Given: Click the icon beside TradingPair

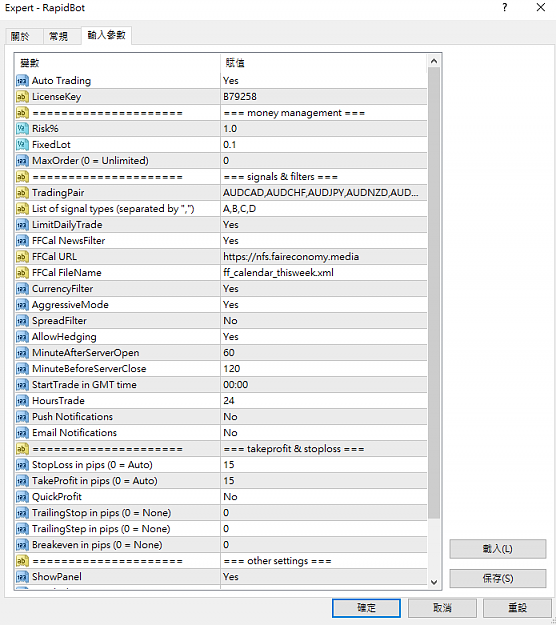Looking at the screenshot, I should [x=22, y=193].
